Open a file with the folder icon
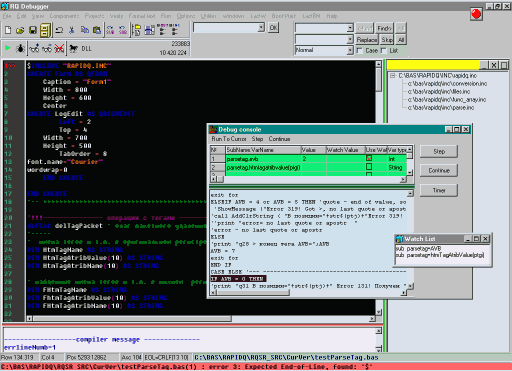512x371 pixels. tap(20, 30)
